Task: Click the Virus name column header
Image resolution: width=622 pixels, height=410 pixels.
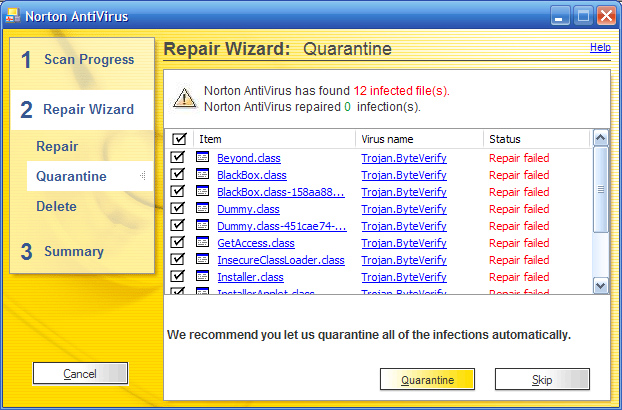Action: [x=419, y=139]
